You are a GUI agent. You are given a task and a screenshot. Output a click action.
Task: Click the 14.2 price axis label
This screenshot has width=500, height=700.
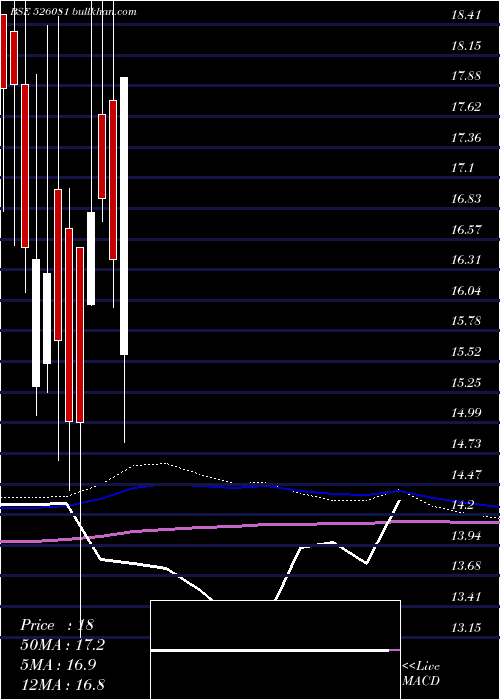tap(462, 505)
